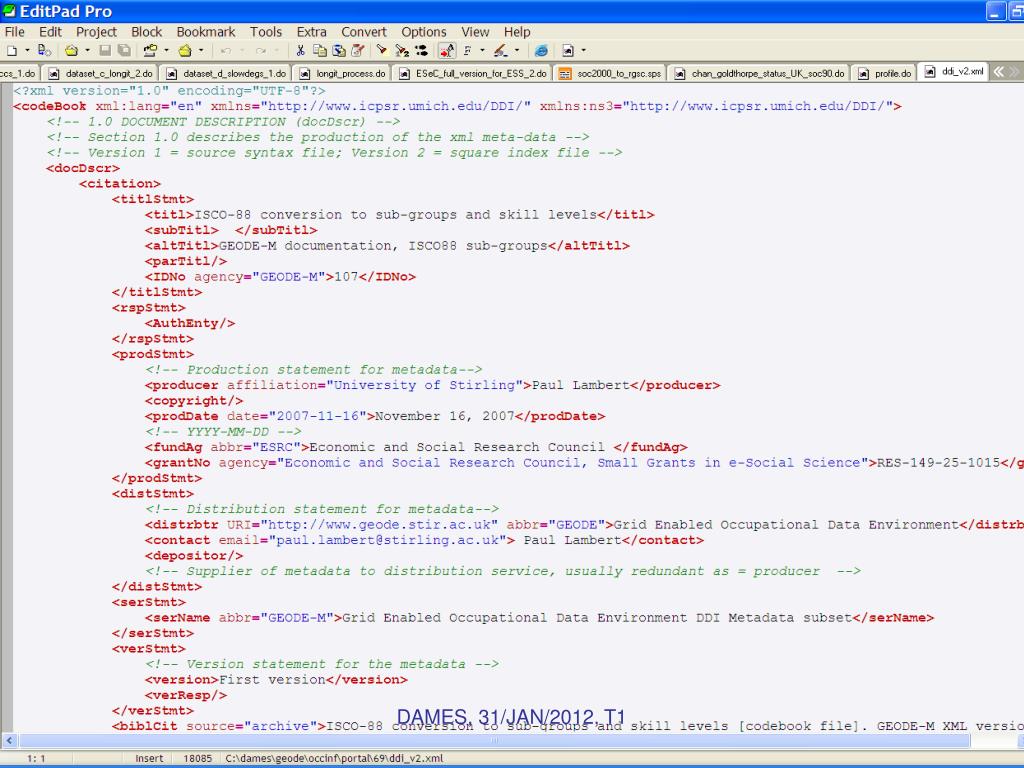Open the Edit menu
Screen dimensions: 1024x768
pyautogui.click(x=50, y=31)
